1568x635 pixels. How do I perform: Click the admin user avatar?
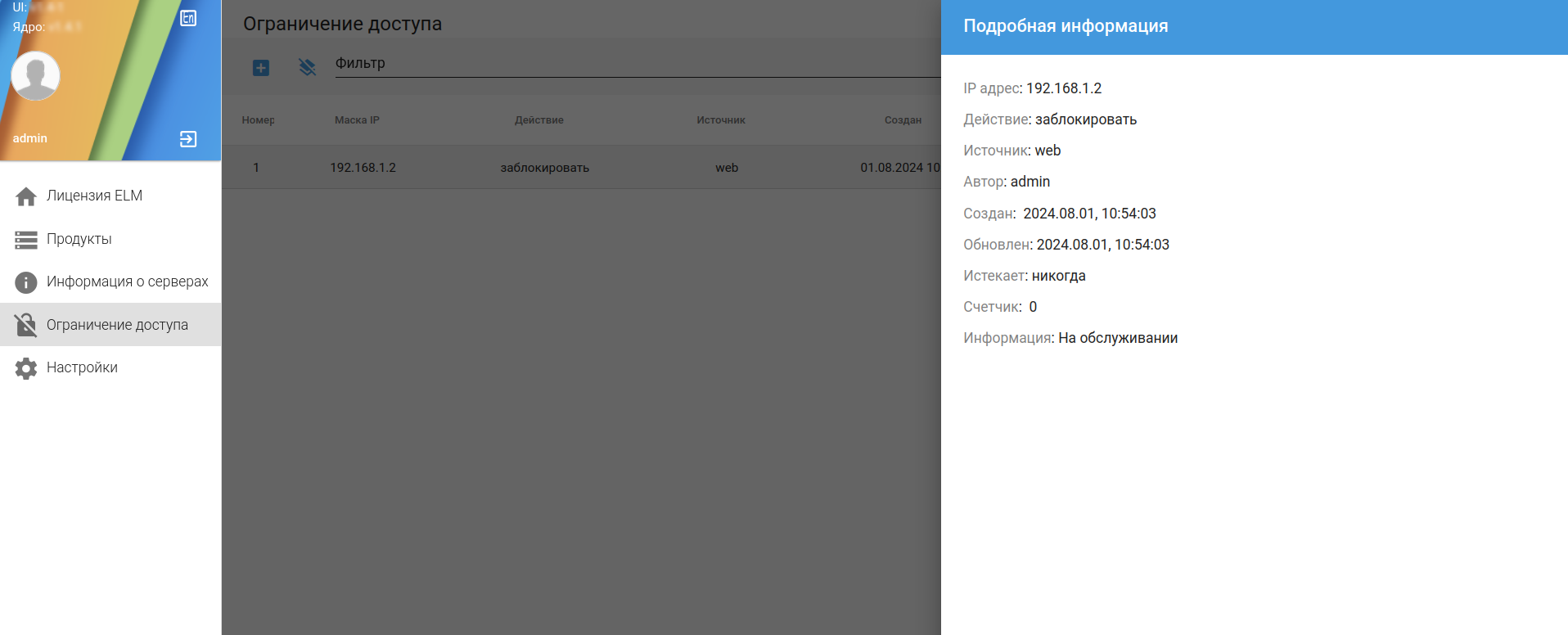[x=35, y=76]
